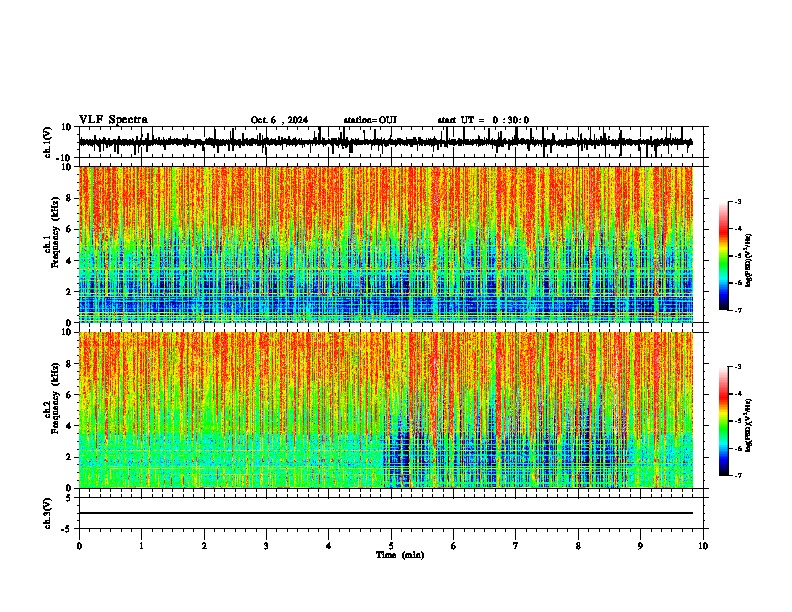Click the "ch.1 Frequency (kHz)" axis label

(x=52, y=233)
